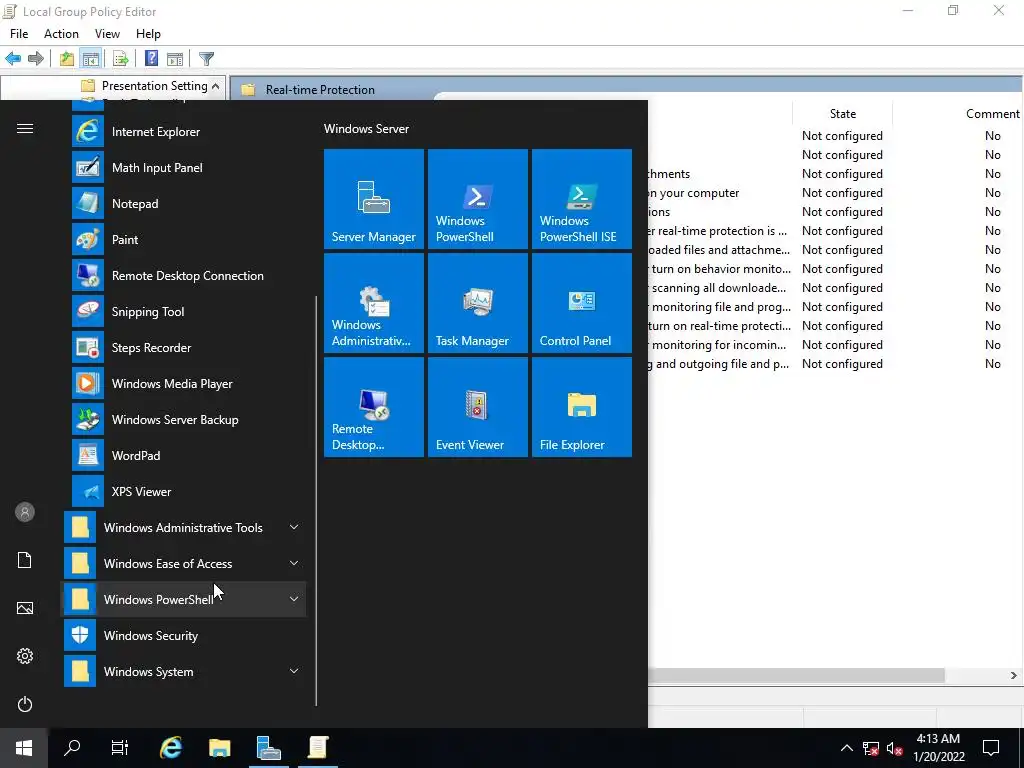Launch the Windows PowerShell tile

[477, 199]
